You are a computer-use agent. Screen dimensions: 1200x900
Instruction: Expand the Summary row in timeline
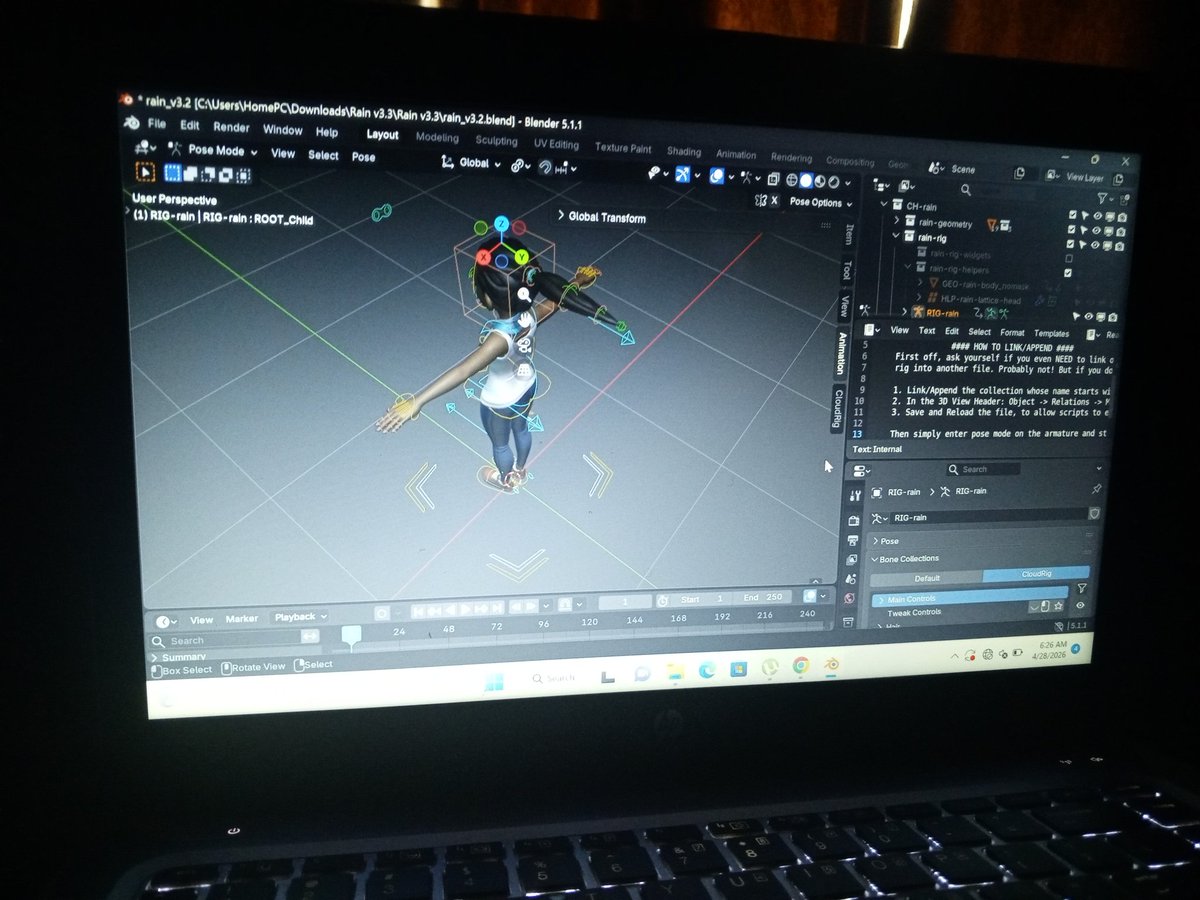pos(153,657)
